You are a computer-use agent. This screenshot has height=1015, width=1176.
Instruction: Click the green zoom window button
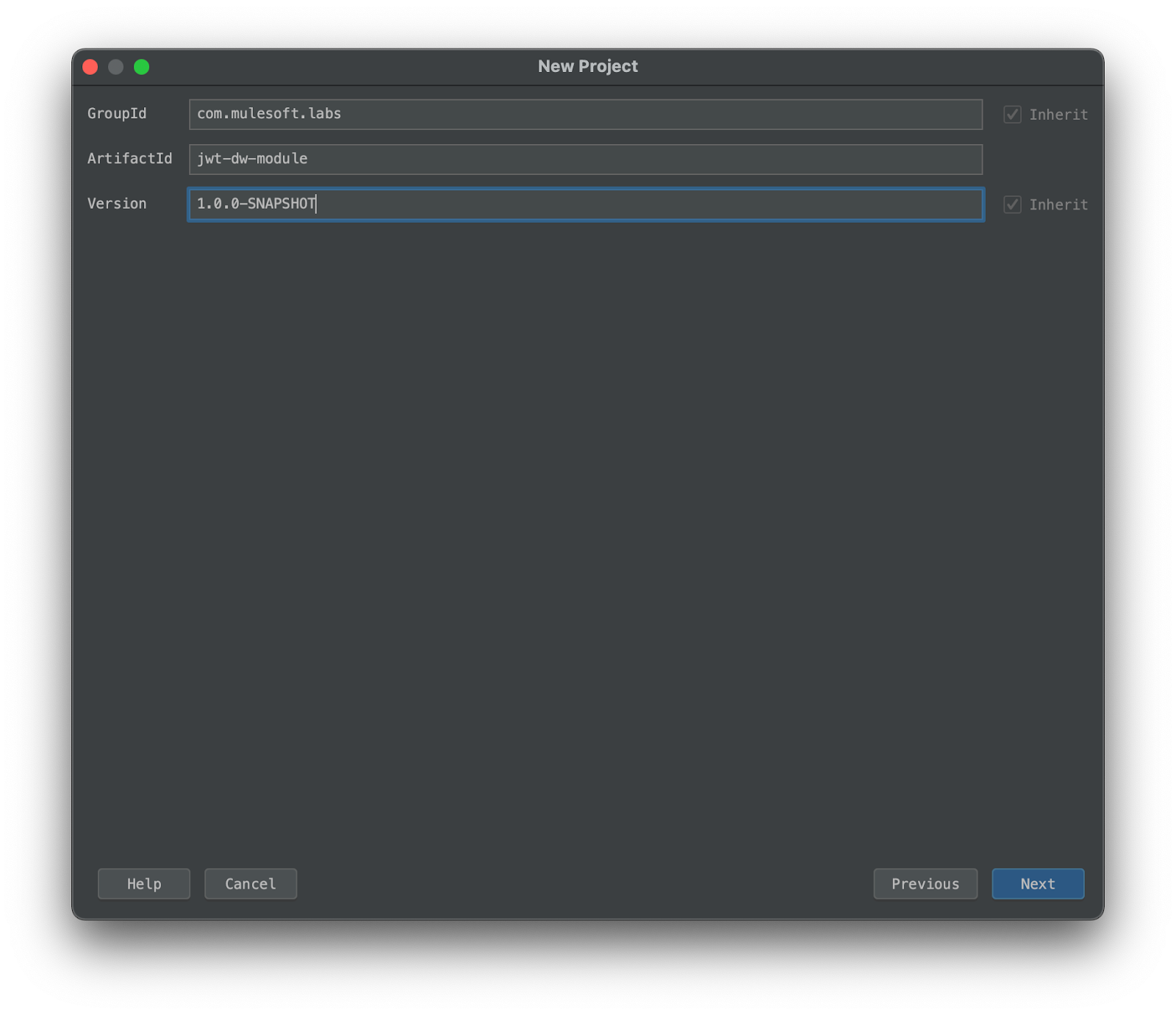142,66
